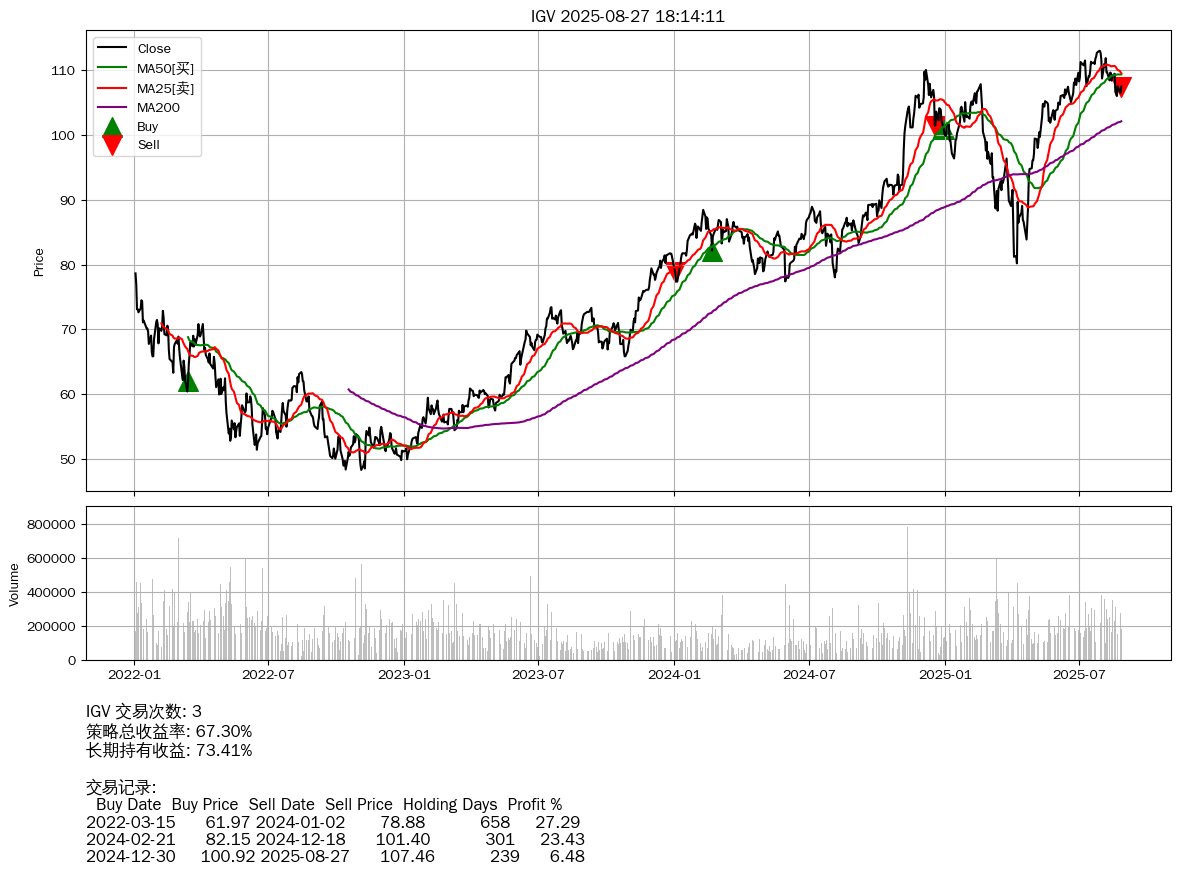
Task: Click the 2023-01 x-axis tick label
Action: tap(404, 675)
